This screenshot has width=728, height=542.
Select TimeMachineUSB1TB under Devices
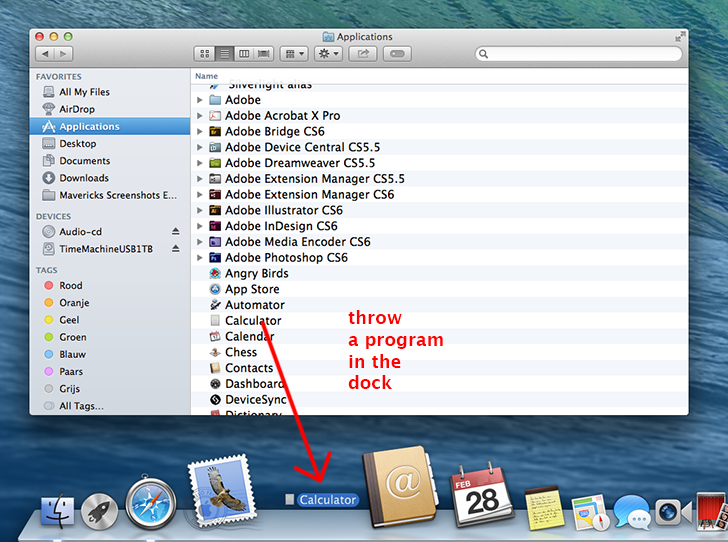[110, 249]
